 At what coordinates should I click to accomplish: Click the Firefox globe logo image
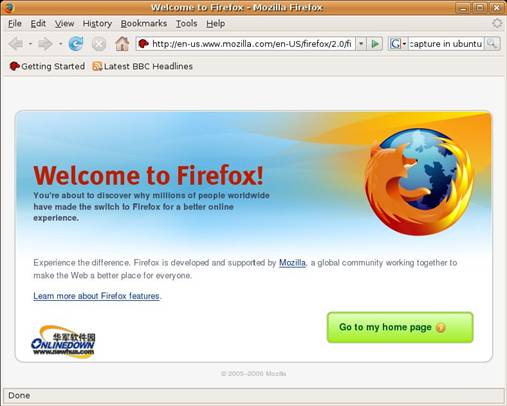[419, 182]
